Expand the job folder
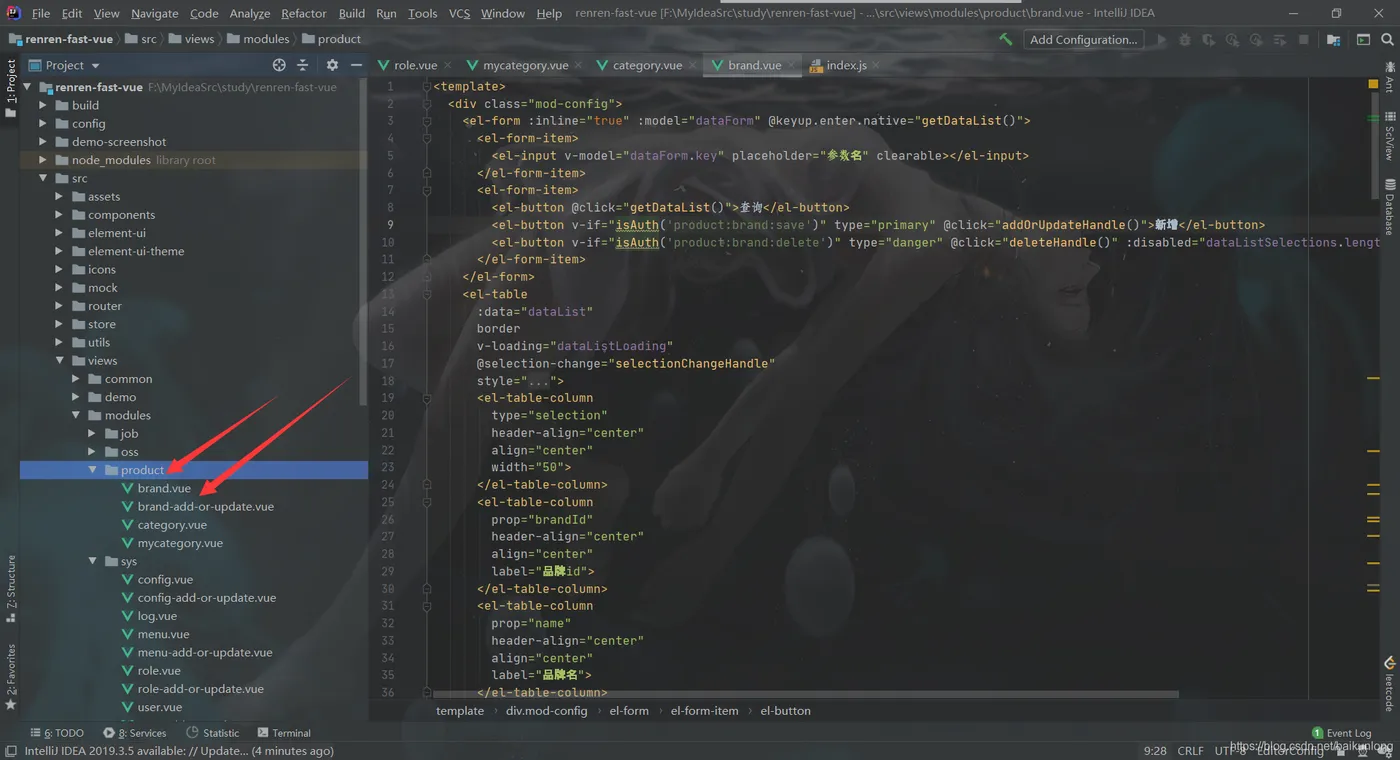Image resolution: width=1400 pixels, height=760 pixels. pyautogui.click(x=92, y=434)
